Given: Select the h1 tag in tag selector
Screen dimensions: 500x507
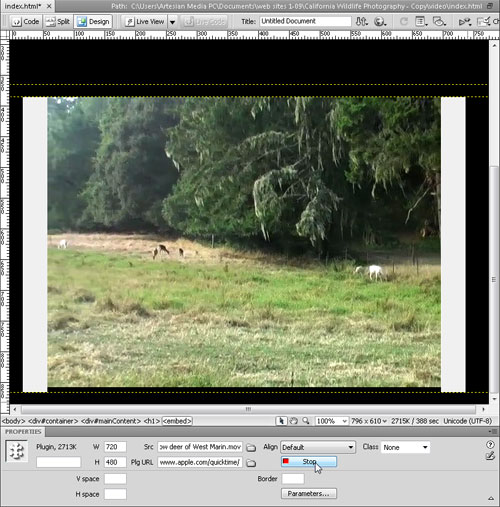Looking at the screenshot, I should tap(152, 421).
